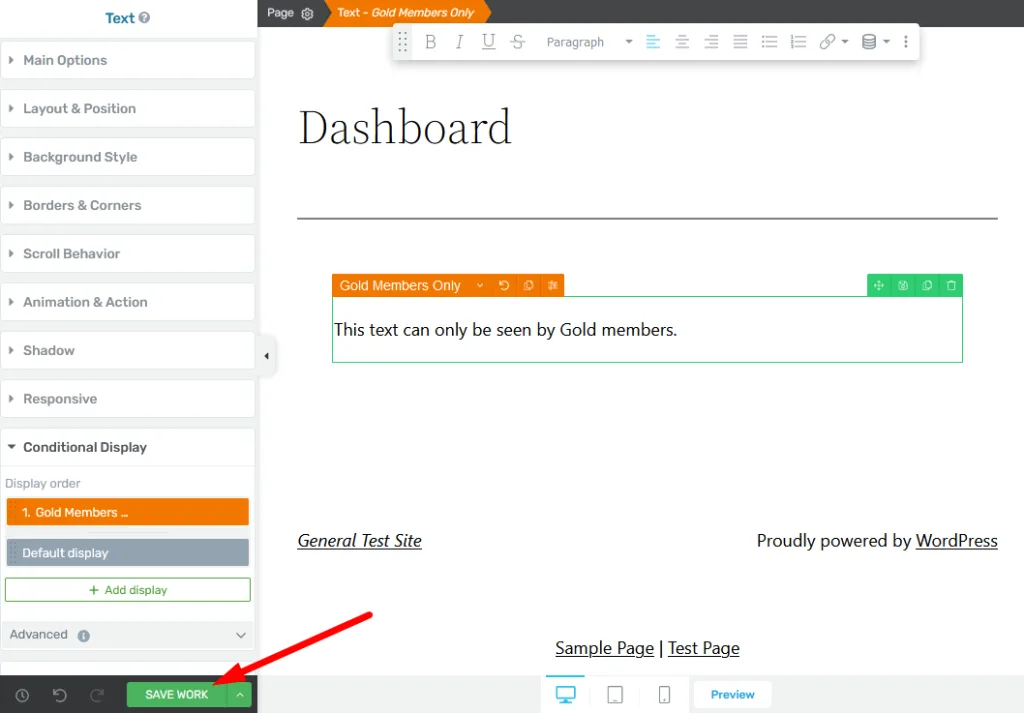This screenshot has width=1024, height=713.
Task: Click the Preview button
Action: (733, 695)
